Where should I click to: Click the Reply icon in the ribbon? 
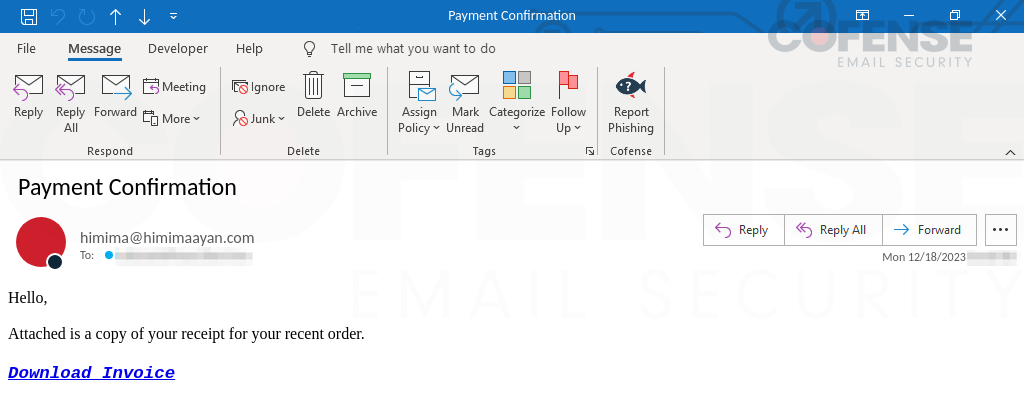28,90
